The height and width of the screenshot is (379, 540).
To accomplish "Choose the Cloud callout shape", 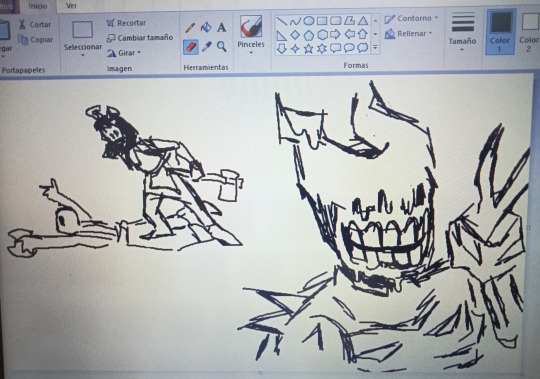I will click(x=363, y=48).
